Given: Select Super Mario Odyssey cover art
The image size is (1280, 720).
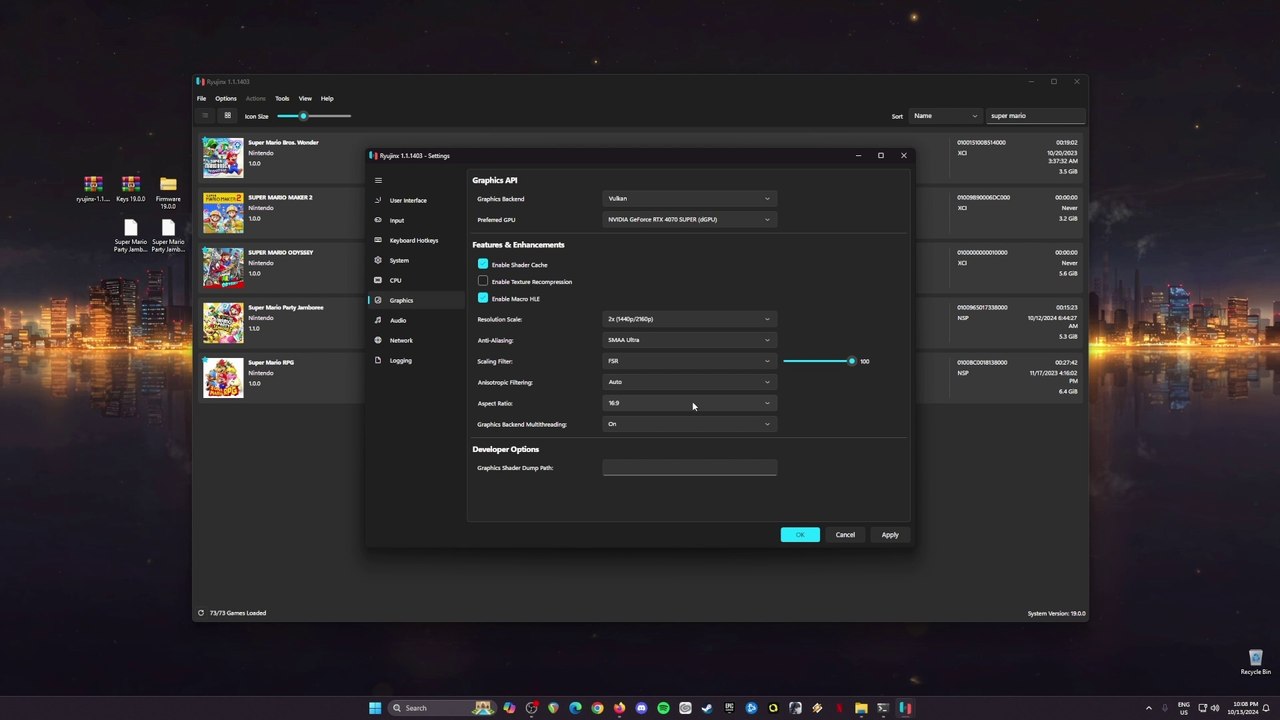Looking at the screenshot, I should tap(223, 268).
